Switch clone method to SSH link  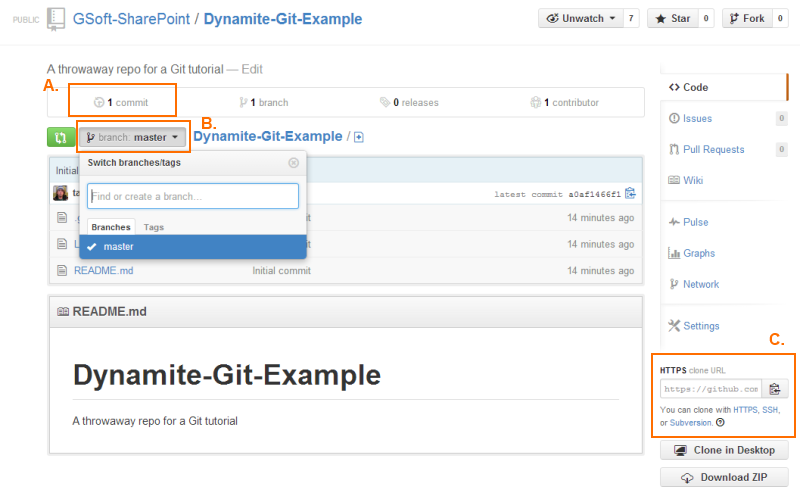[x=770, y=410]
